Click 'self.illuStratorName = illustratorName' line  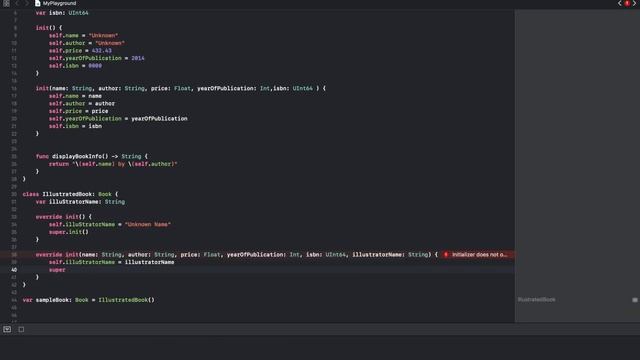pyautogui.click(x=112, y=262)
